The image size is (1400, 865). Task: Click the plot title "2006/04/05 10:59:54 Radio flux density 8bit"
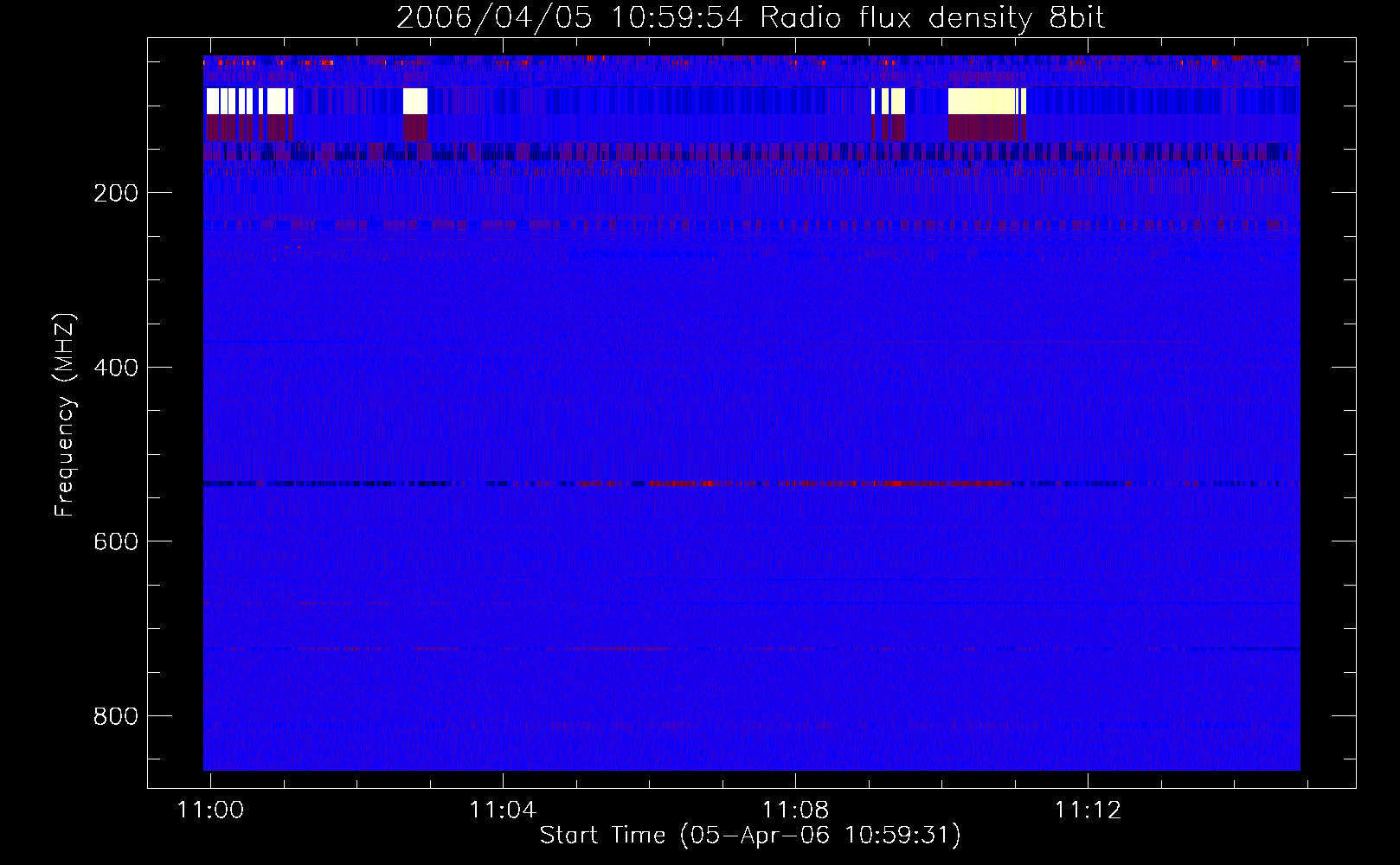750,18
